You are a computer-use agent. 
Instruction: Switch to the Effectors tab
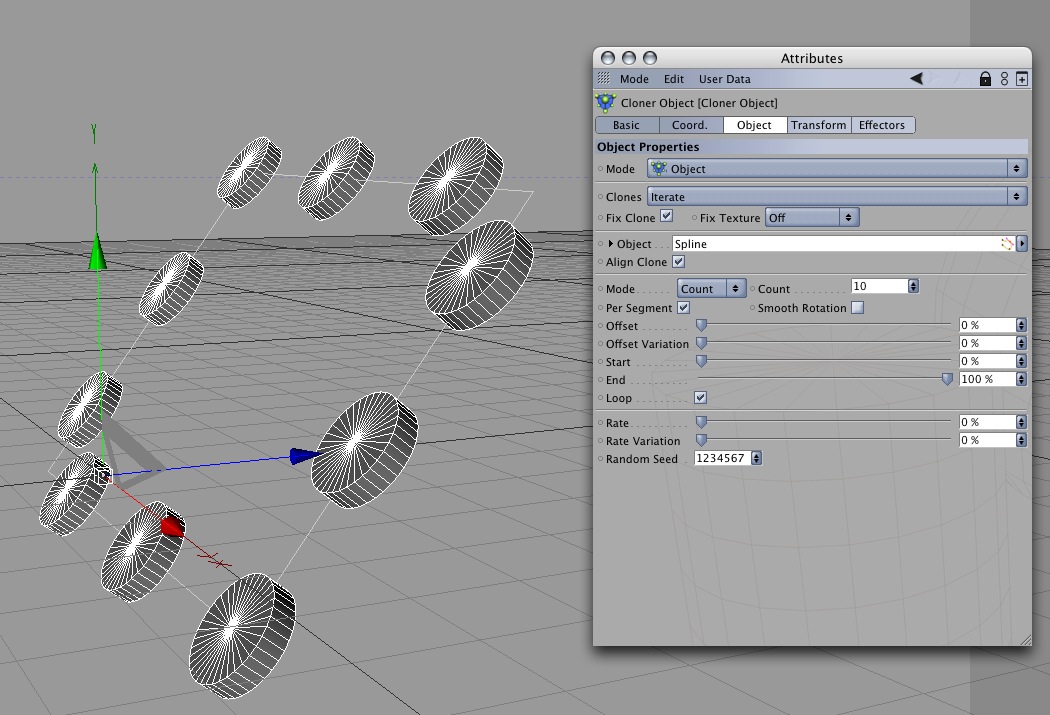(x=882, y=125)
